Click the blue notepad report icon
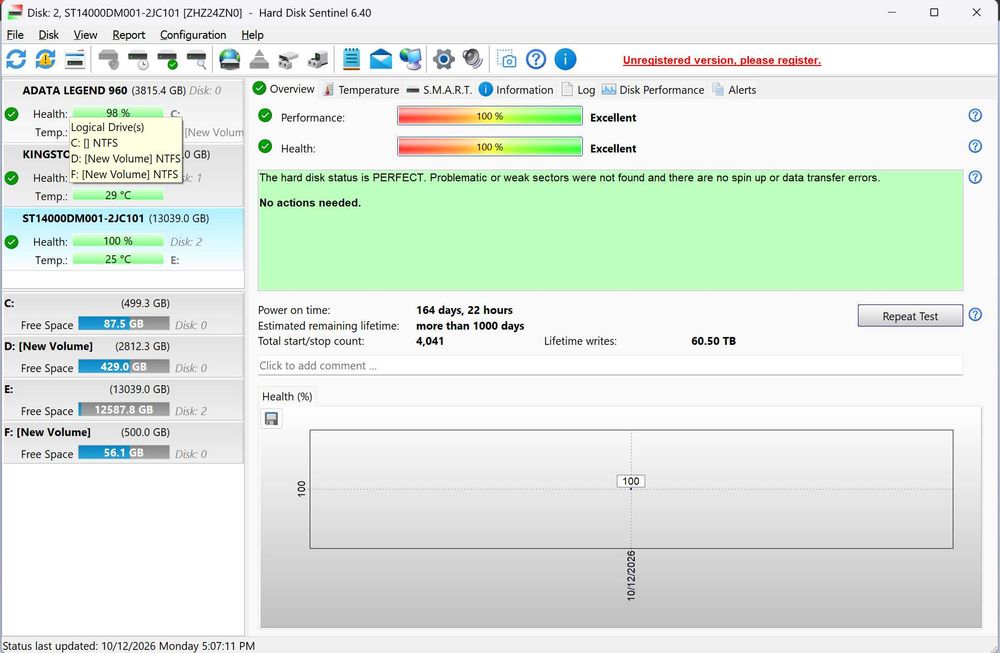 click(351, 59)
